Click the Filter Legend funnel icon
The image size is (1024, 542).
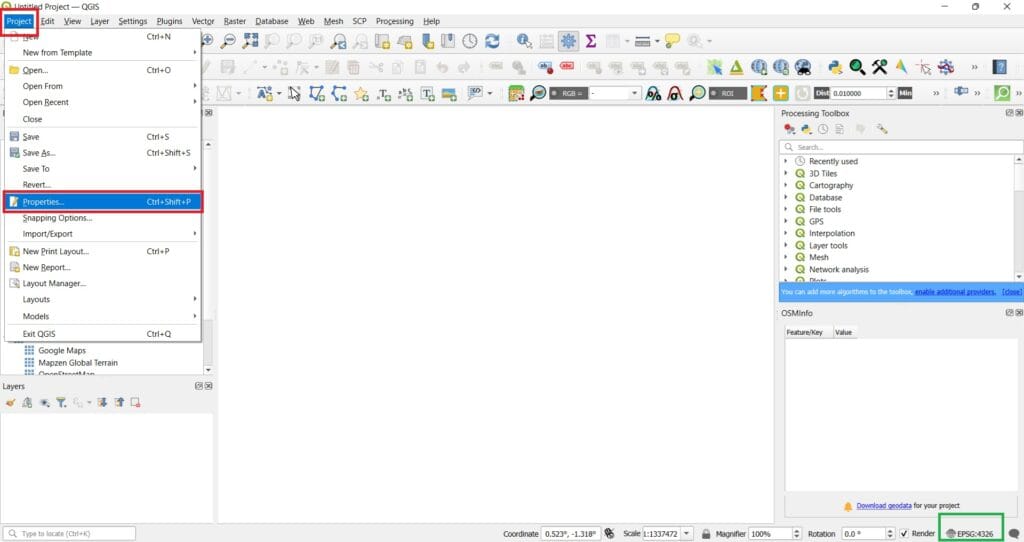click(x=61, y=403)
